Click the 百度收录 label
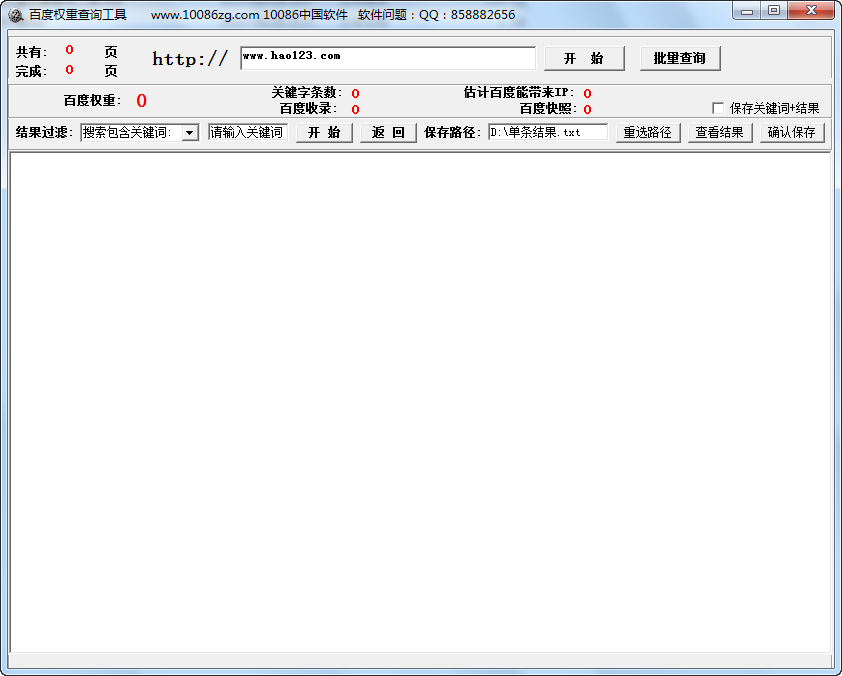This screenshot has height=676, width=842. coord(309,108)
